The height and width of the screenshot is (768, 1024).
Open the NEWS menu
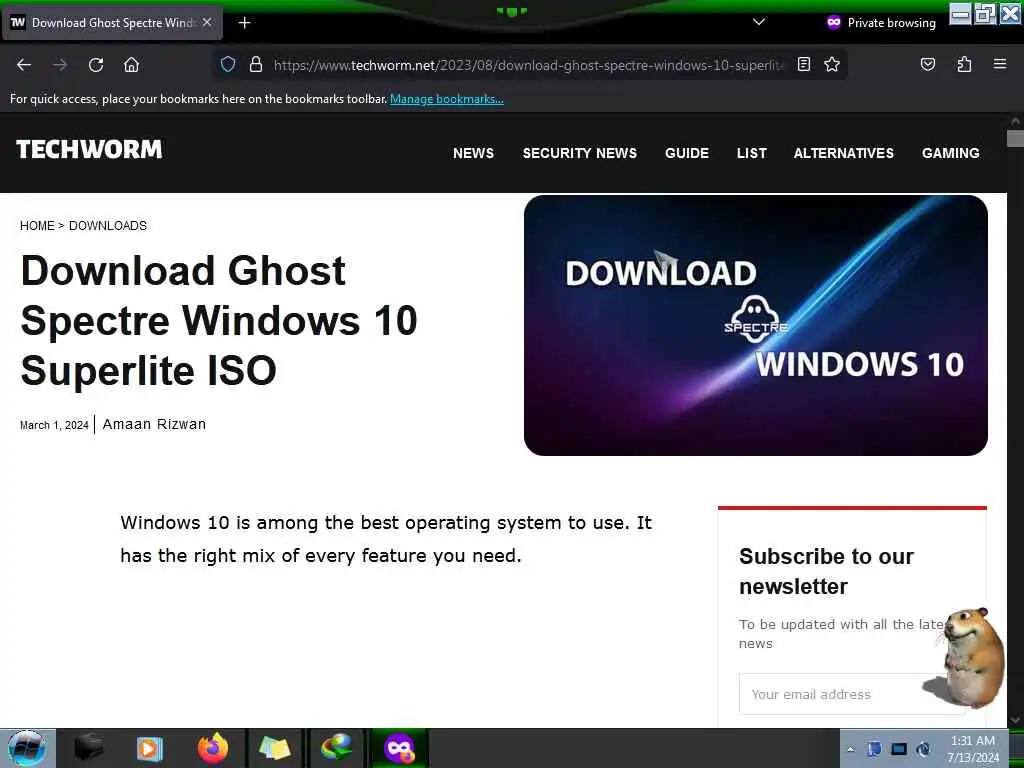tap(473, 153)
